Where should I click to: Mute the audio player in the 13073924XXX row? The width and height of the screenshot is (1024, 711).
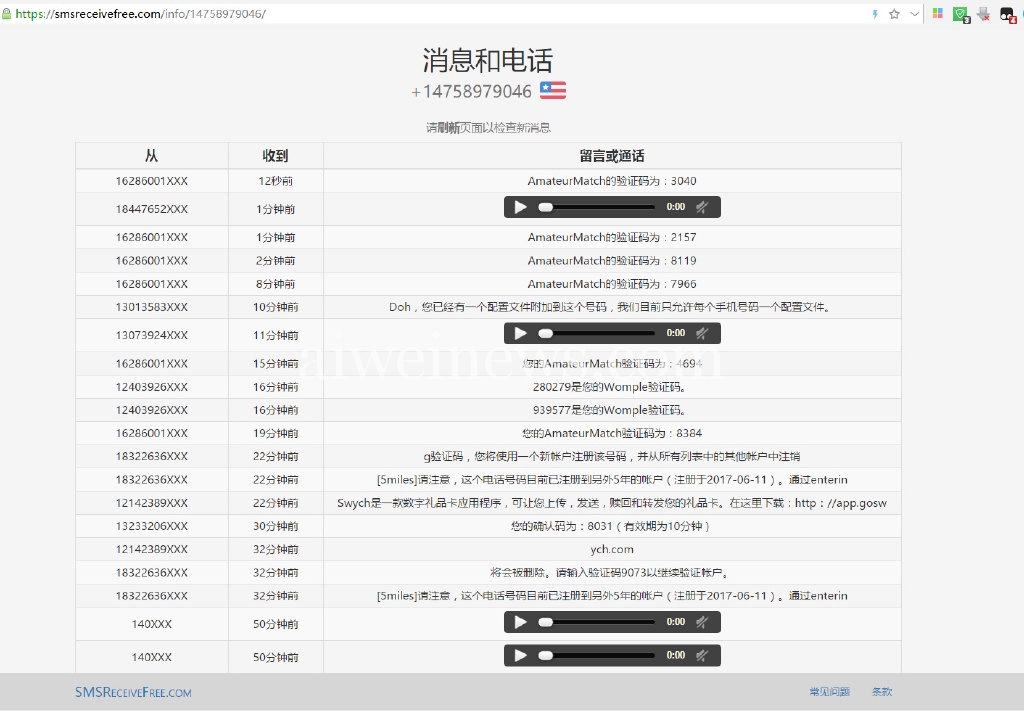702,334
